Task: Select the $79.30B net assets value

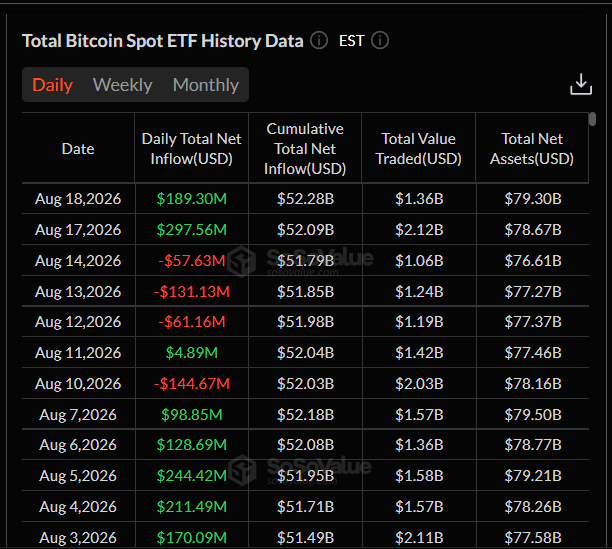Action: 533,199
